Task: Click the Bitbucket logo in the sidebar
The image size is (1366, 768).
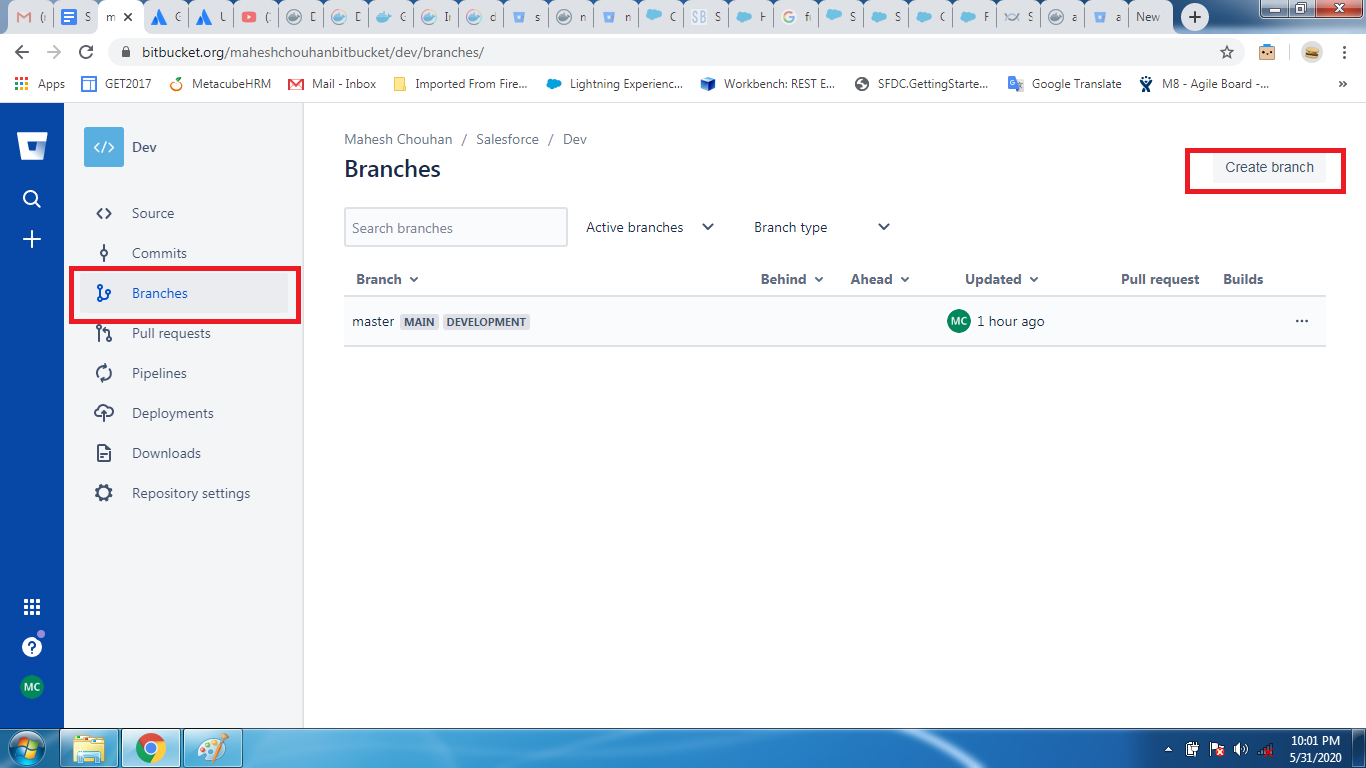Action: (x=31, y=146)
